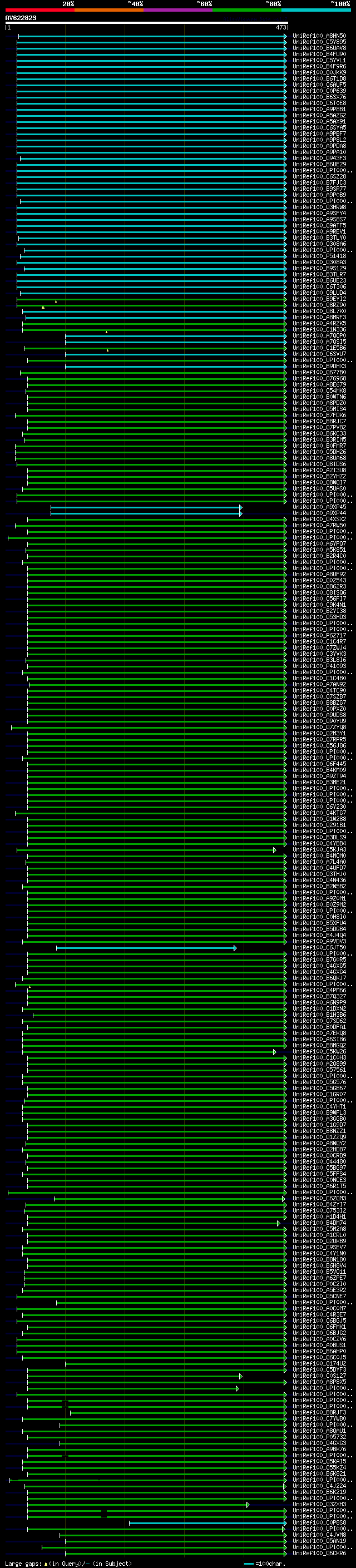Select hit label UniRef100_B9DHX3

(x=319, y=367)
